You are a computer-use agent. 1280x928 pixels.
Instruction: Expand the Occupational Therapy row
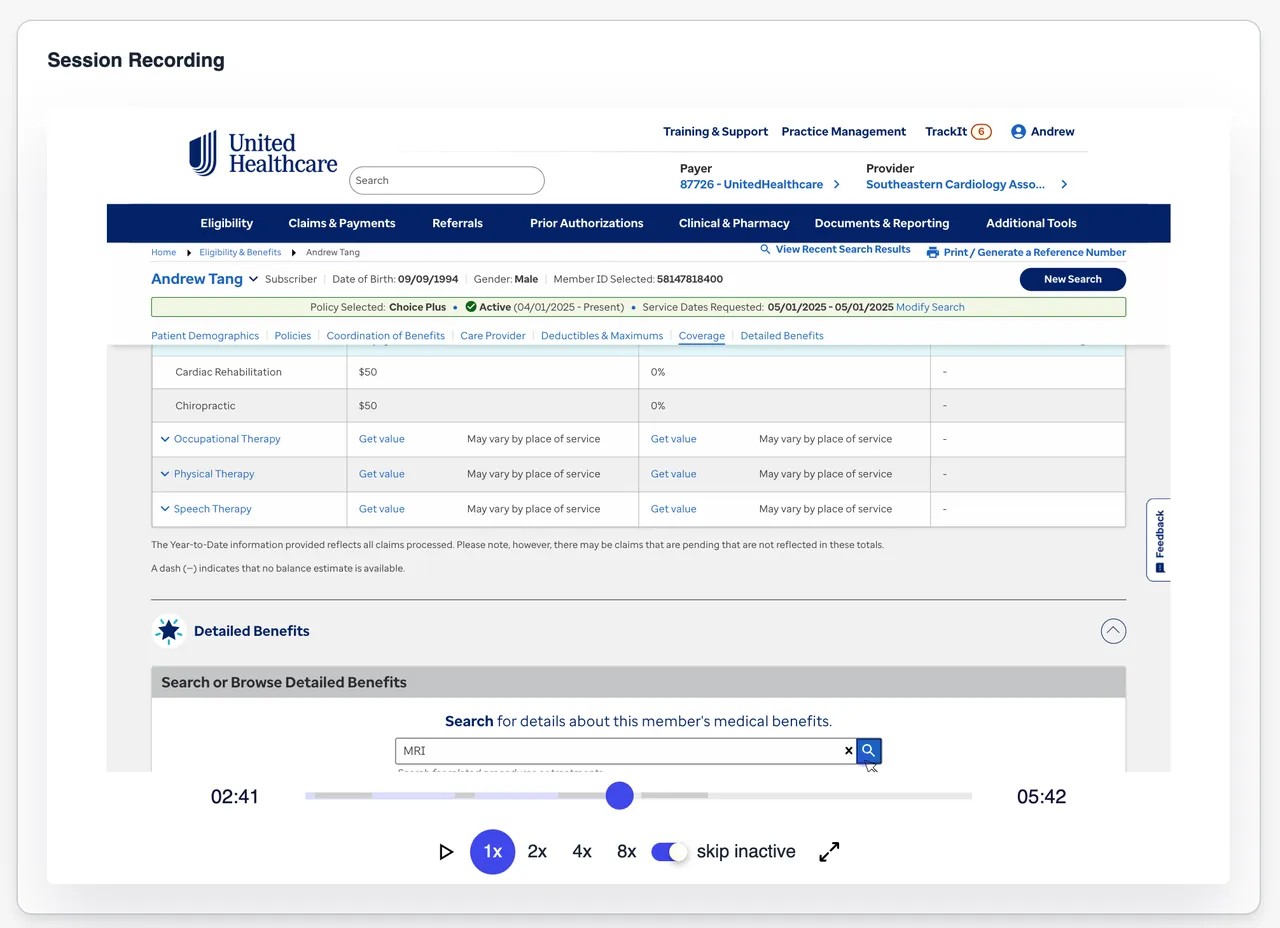(x=165, y=439)
